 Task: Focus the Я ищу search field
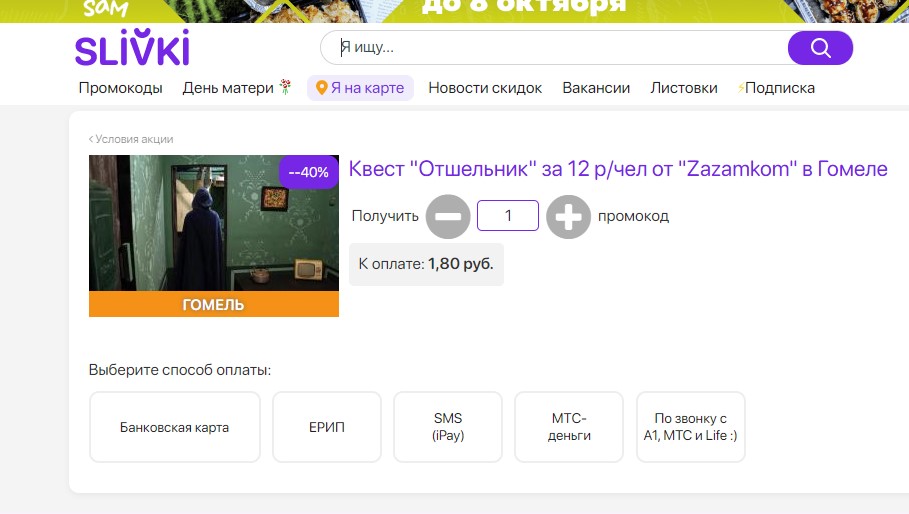[555, 48]
